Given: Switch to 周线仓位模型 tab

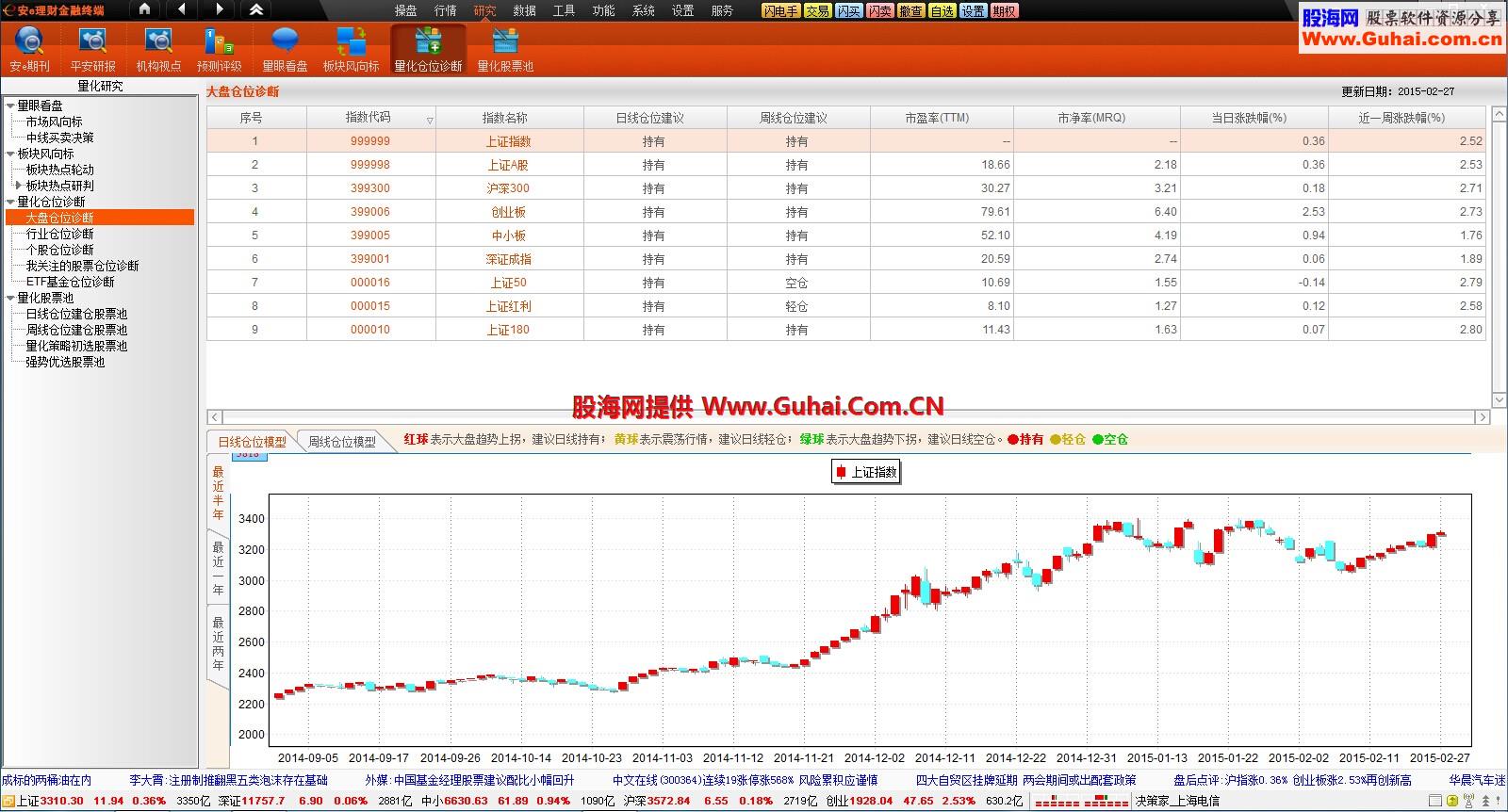Looking at the screenshot, I should pos(342,441).
